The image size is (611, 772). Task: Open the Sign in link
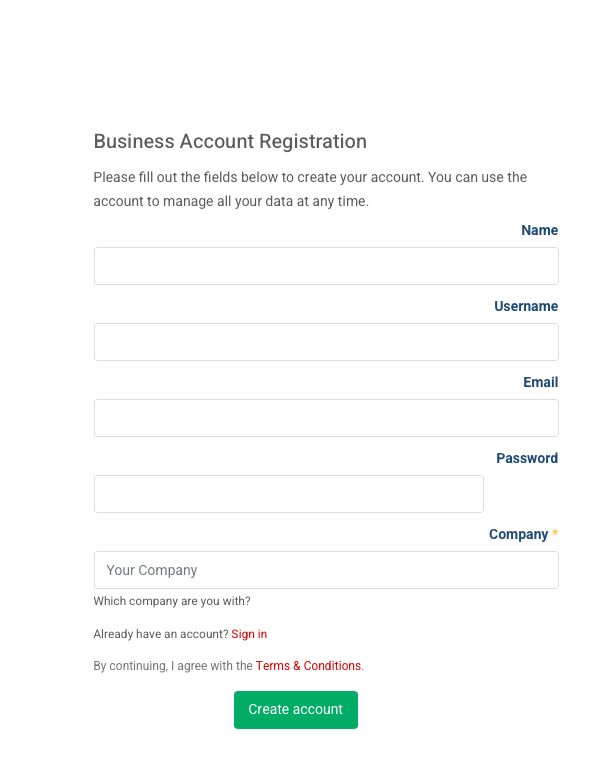click(x=249, y=634)
